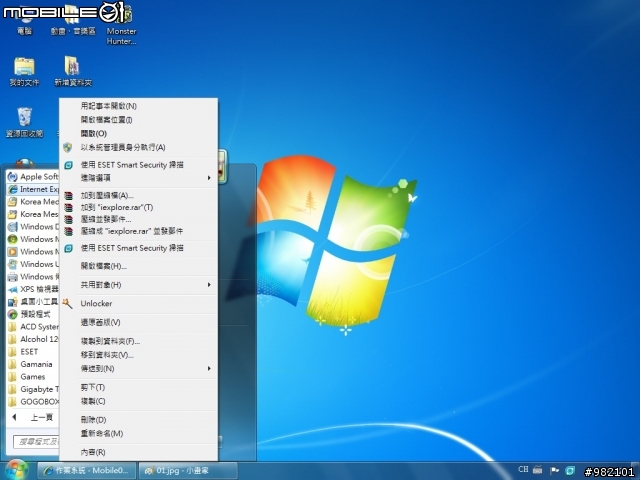This screenshot has height=480, width=640.
Task: Open the 進階選項 submenu
Action: click(x=139, y=178)
